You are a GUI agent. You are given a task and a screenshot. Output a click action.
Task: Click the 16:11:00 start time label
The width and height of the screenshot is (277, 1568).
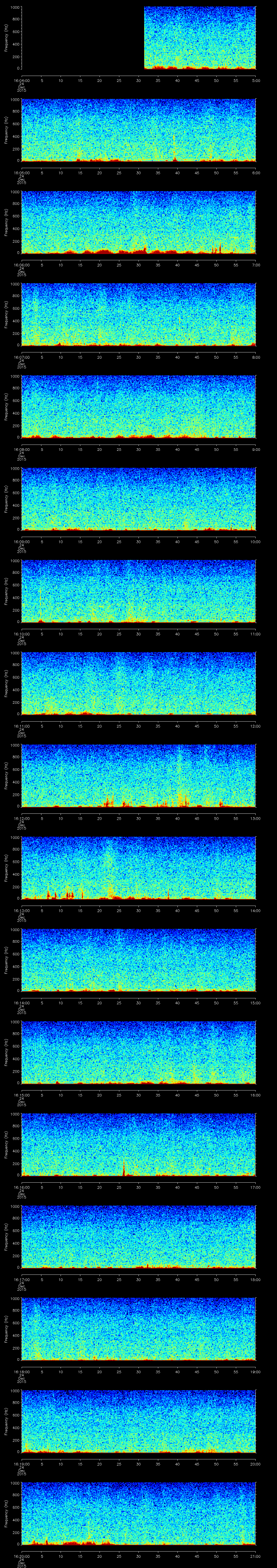click(21, 726)
